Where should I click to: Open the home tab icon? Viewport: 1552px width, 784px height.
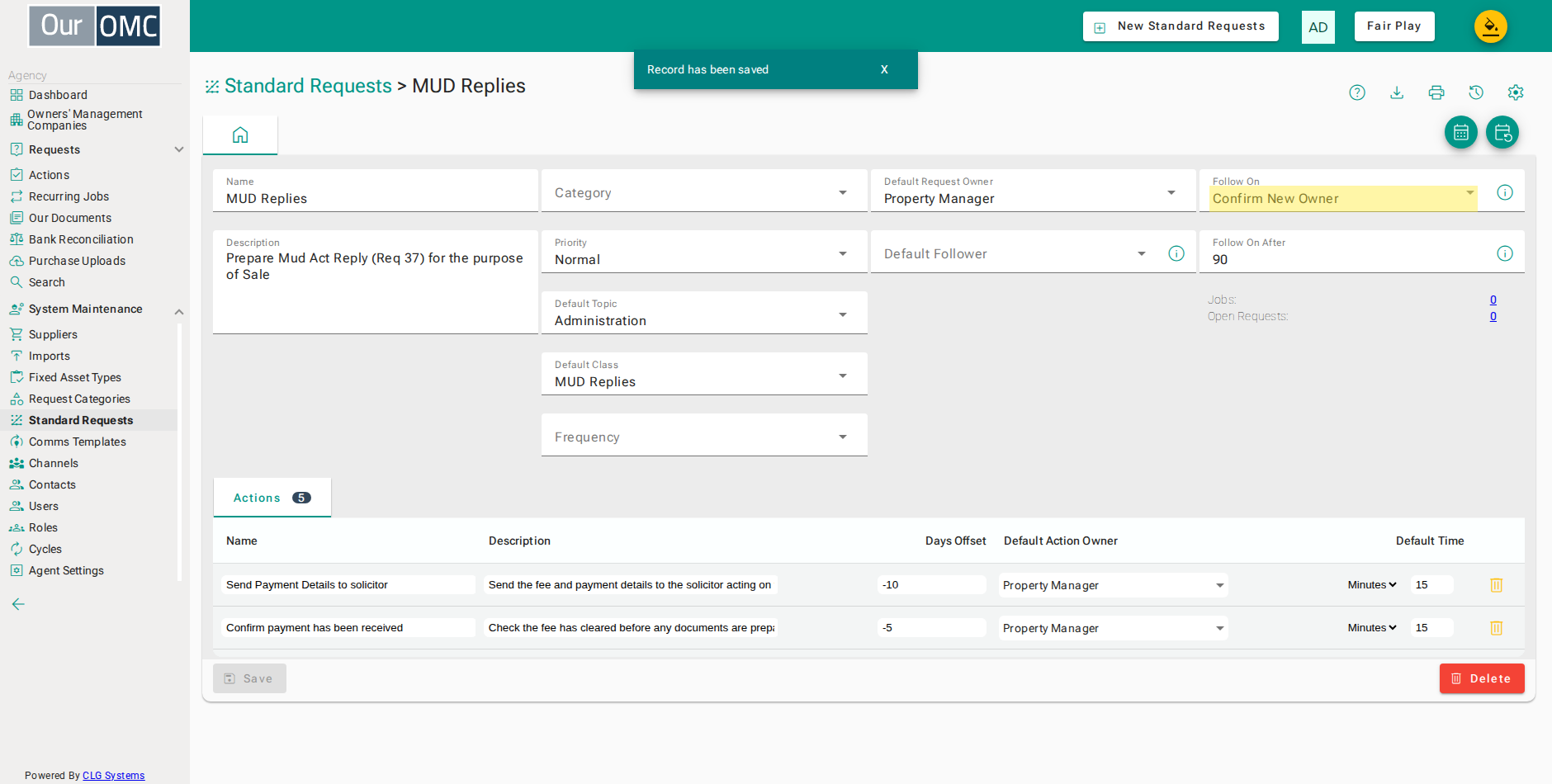tap(240, 135)
